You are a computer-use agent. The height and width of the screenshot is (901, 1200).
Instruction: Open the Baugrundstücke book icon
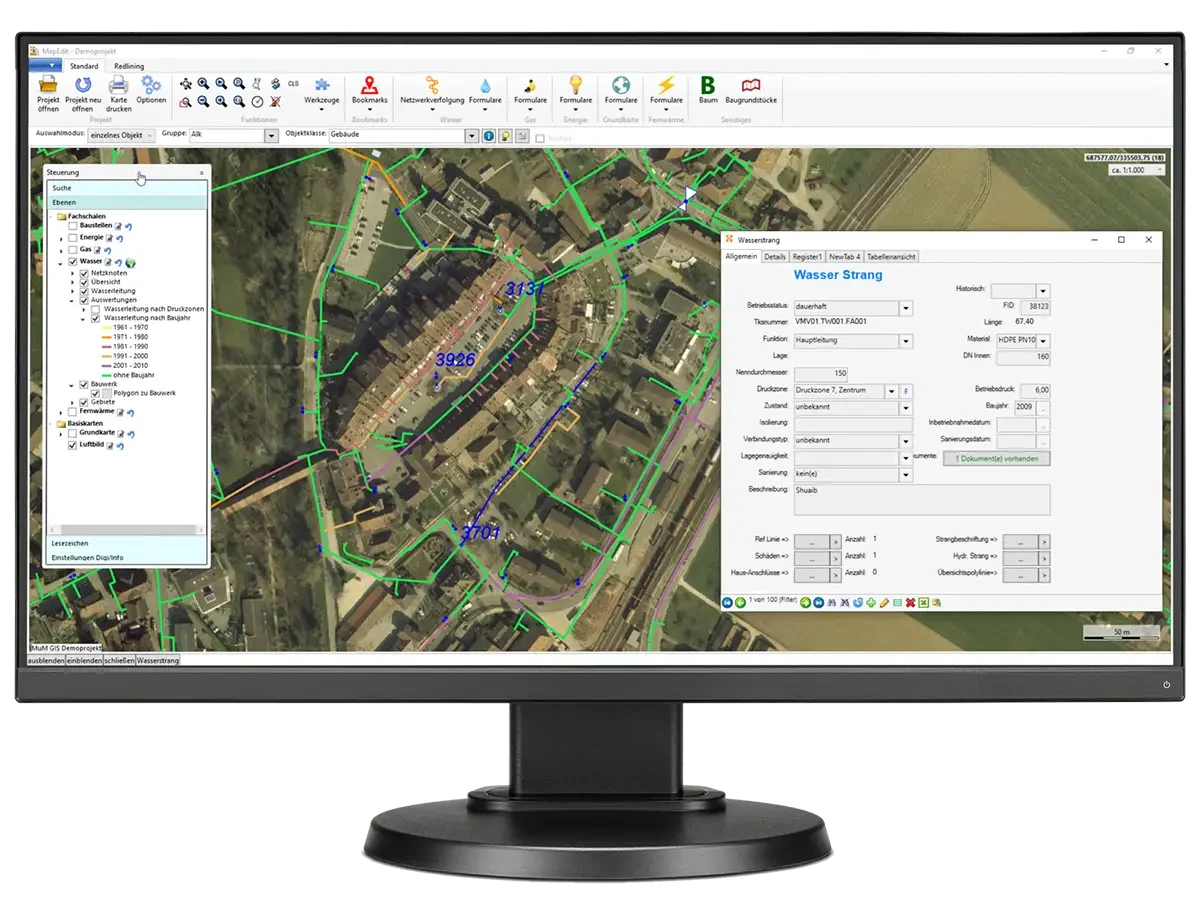(x=750, y=86)
